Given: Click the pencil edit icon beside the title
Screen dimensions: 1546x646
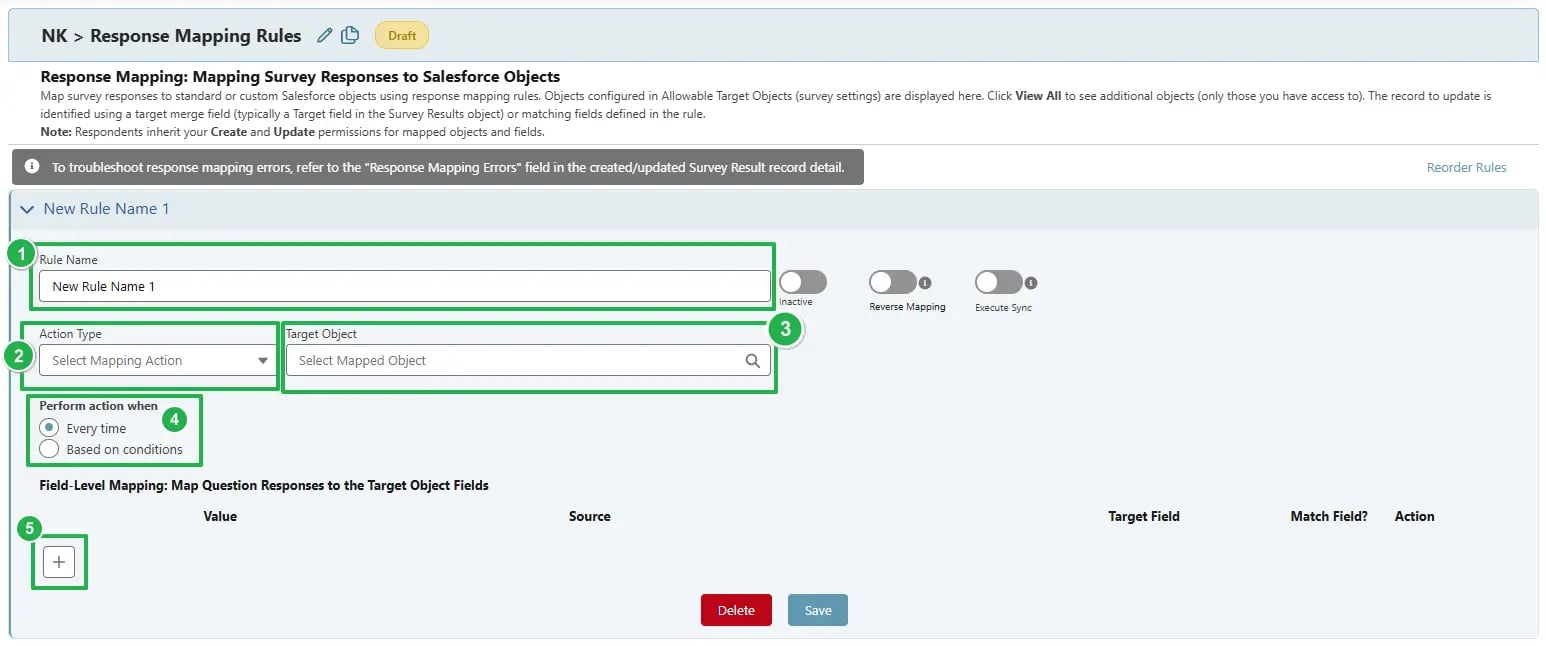Looking at the screenshot, I should click(x=324, y=36).
